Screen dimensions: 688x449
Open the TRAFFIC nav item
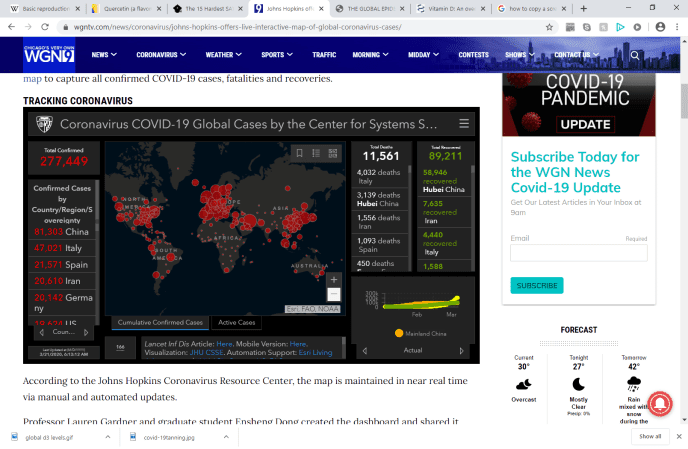[324, 55]
